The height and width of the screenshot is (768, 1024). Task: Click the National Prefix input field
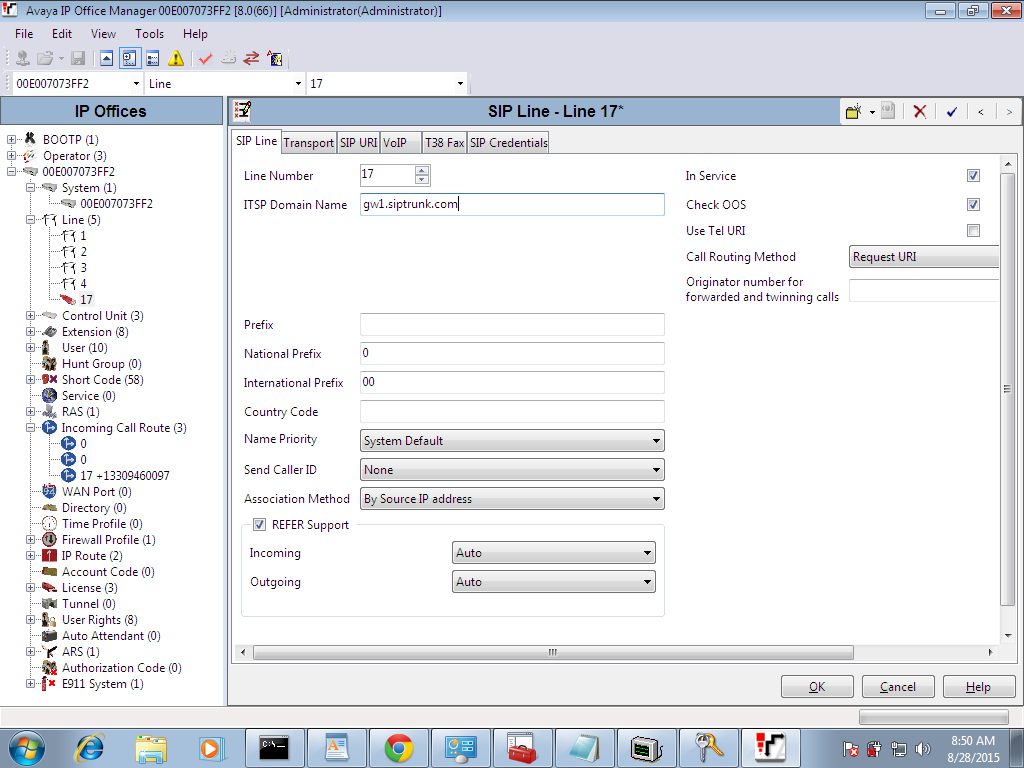tap(512, 353)
